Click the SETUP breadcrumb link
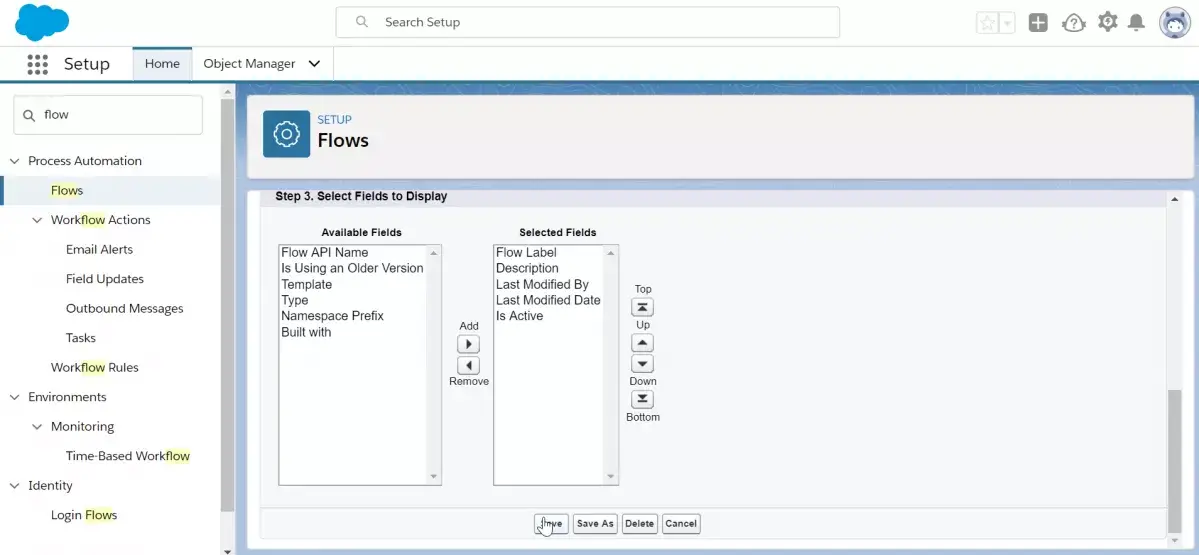The height and width of the screenshot is (555, 1199). pyautogui.click(x=334, y=119)
